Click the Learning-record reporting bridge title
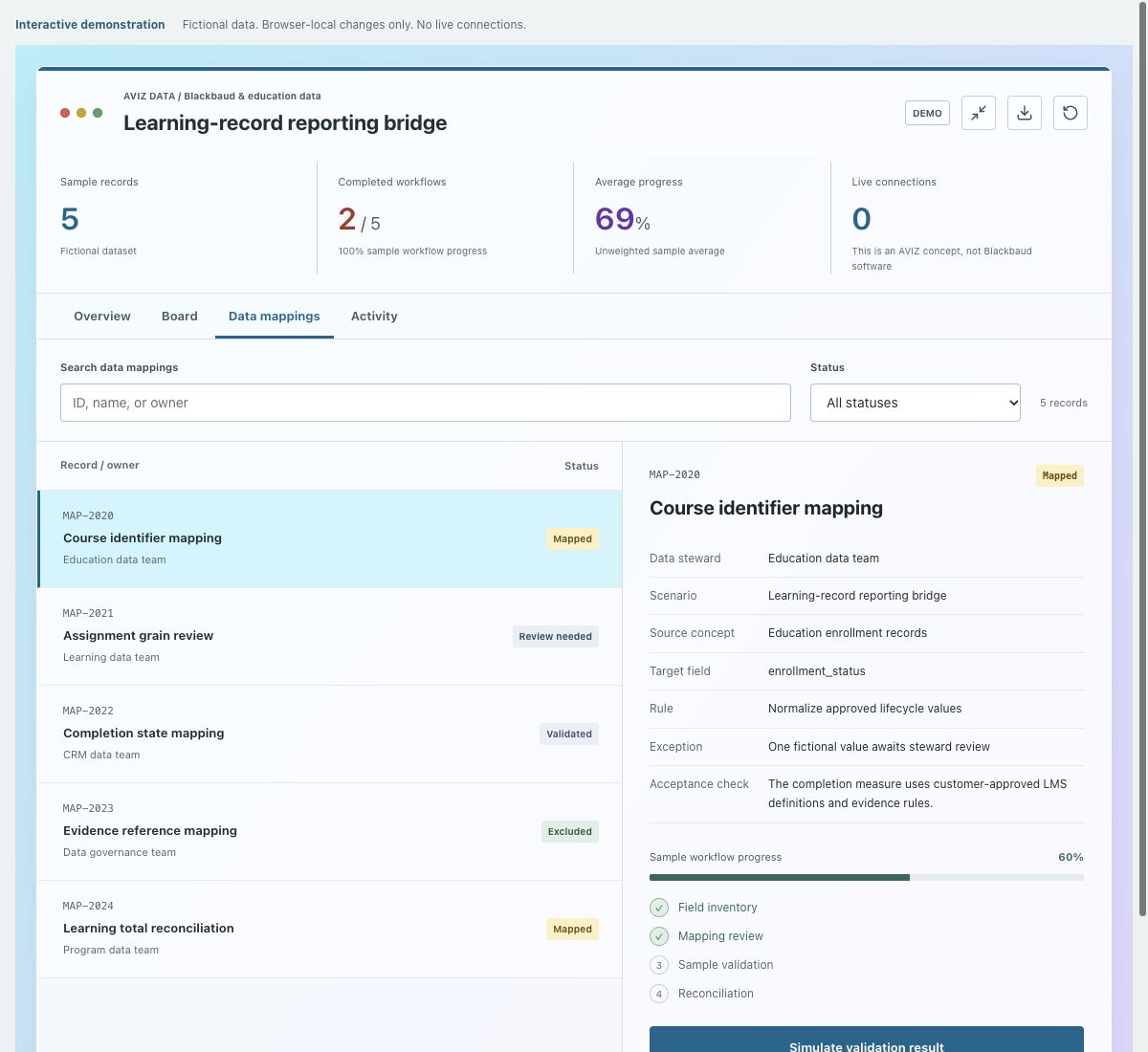This screenshot has width=1148, height=1052. click(x=285, y=122)
